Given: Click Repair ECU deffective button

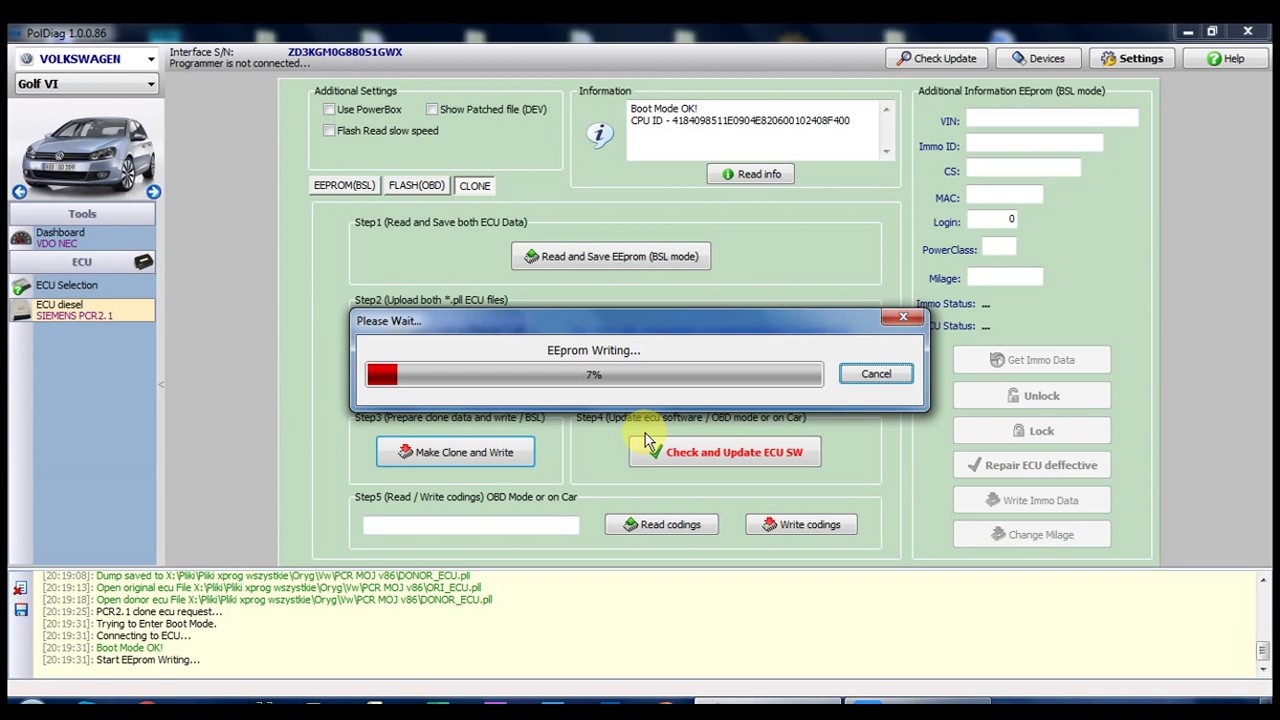Looking at the screenshot, I should 1032,465.
